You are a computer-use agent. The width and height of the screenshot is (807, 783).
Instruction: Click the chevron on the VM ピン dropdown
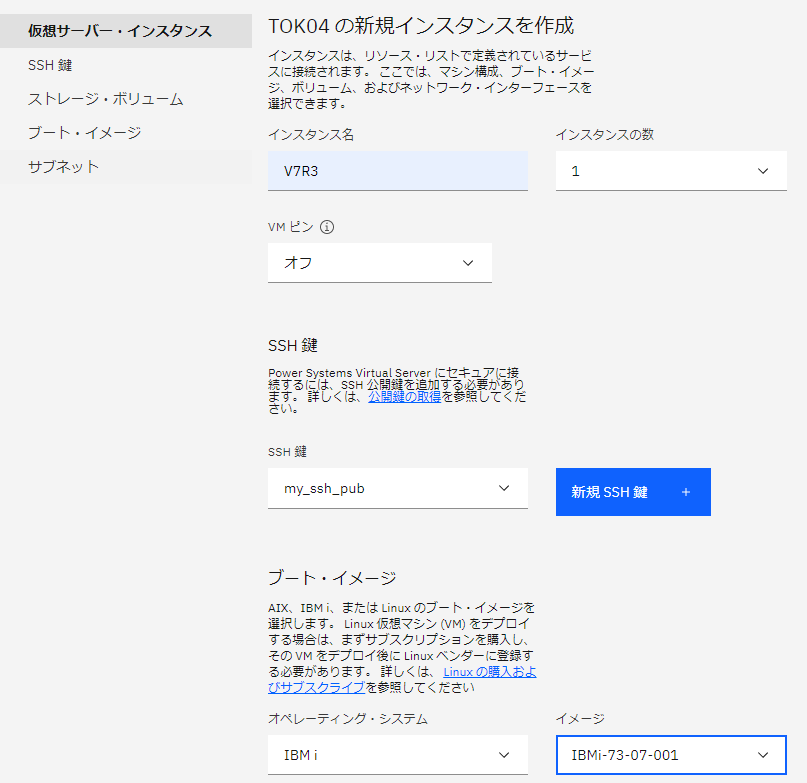(467, 262)
